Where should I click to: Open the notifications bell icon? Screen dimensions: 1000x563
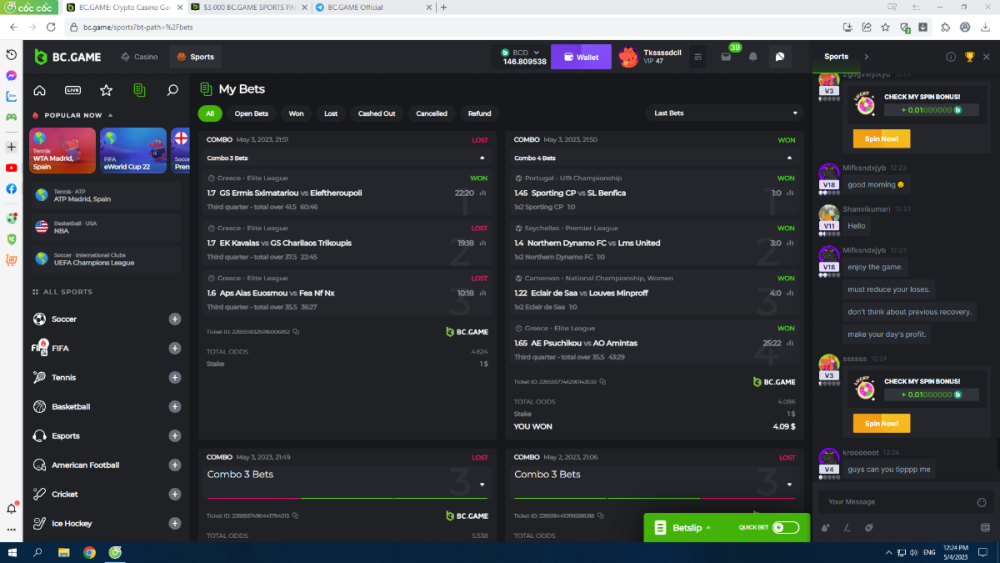[753, 57]
